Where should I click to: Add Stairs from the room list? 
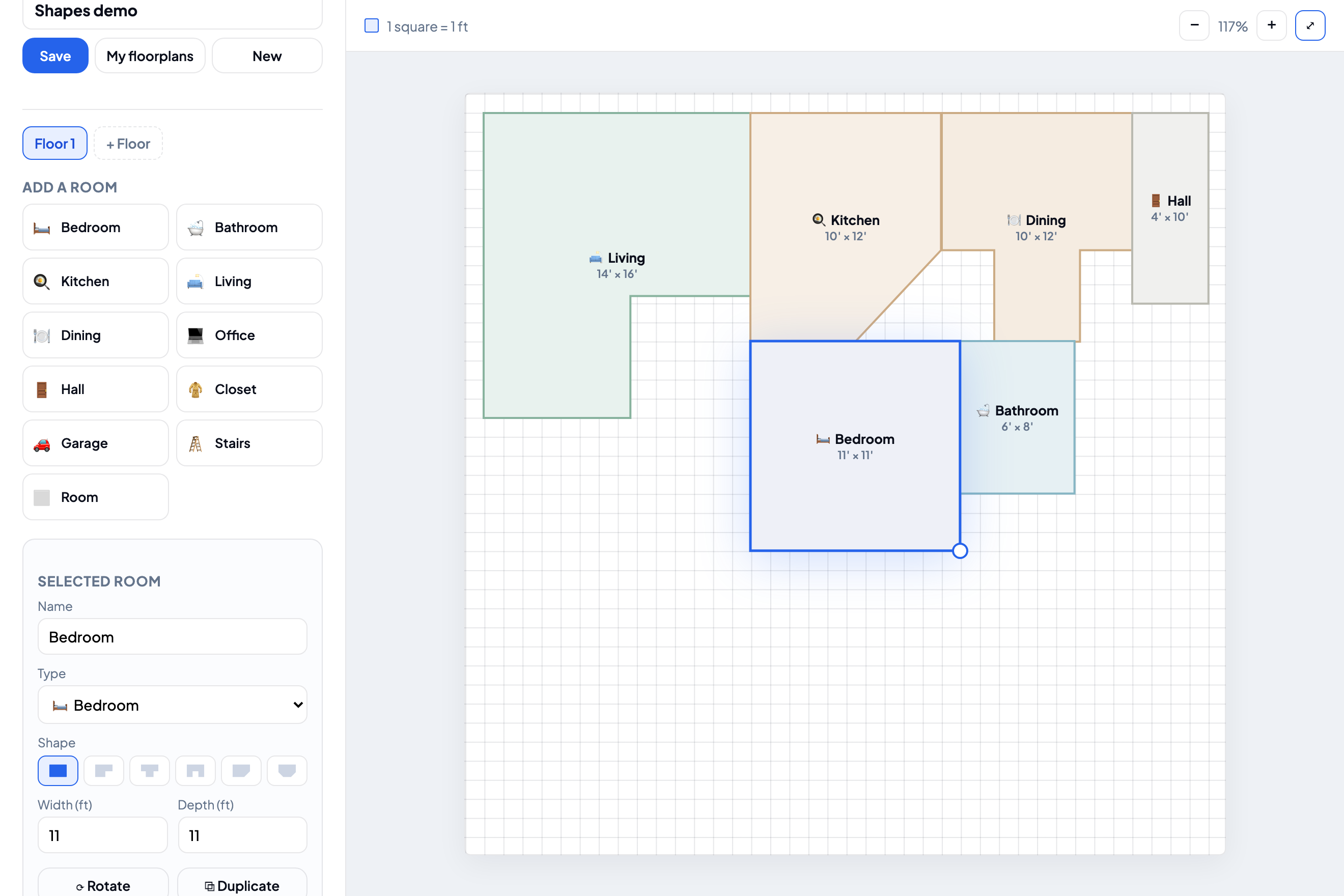click(249, 443)
